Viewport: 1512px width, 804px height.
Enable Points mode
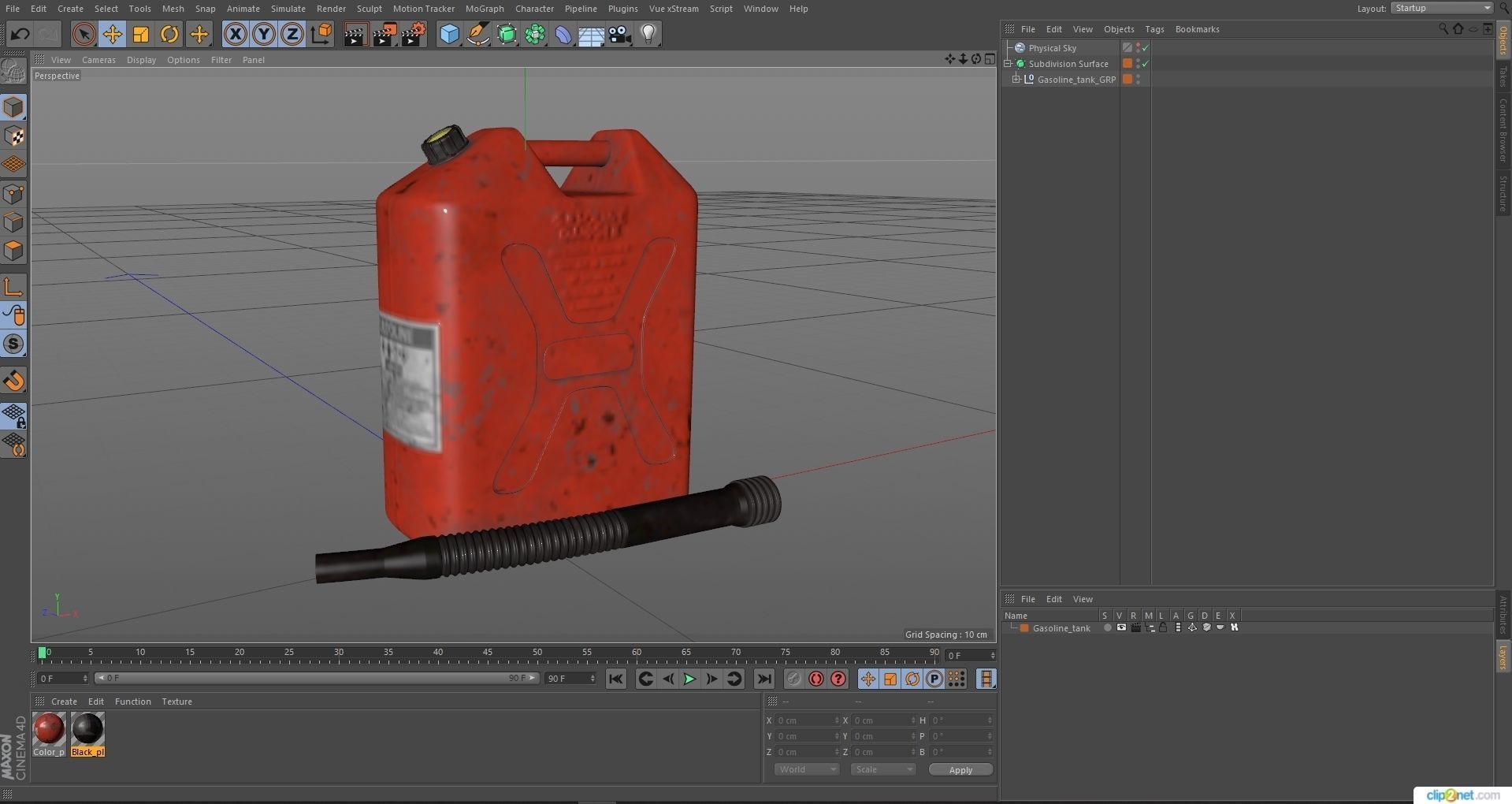click(14, 193)
